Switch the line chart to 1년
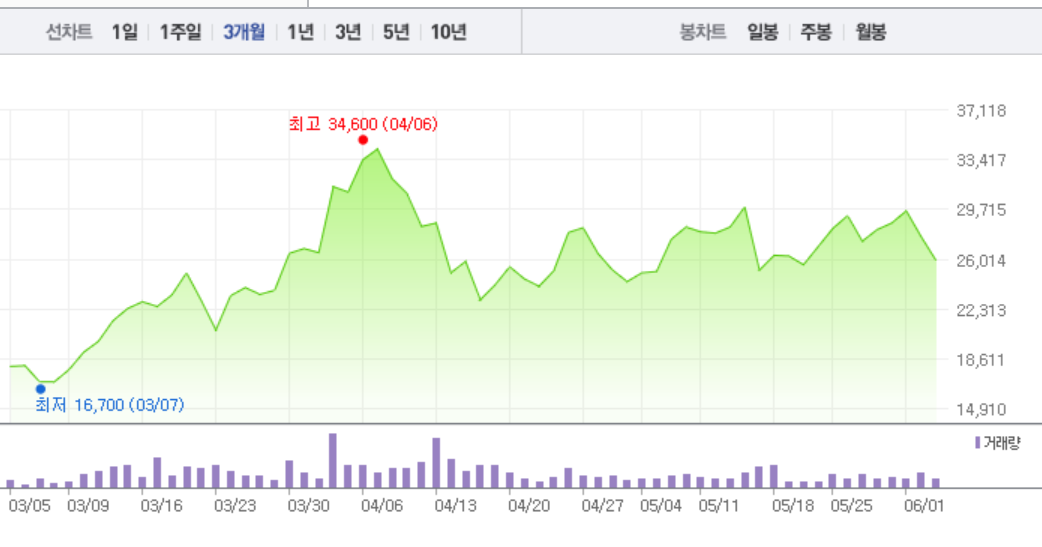 tap(300, 32)
